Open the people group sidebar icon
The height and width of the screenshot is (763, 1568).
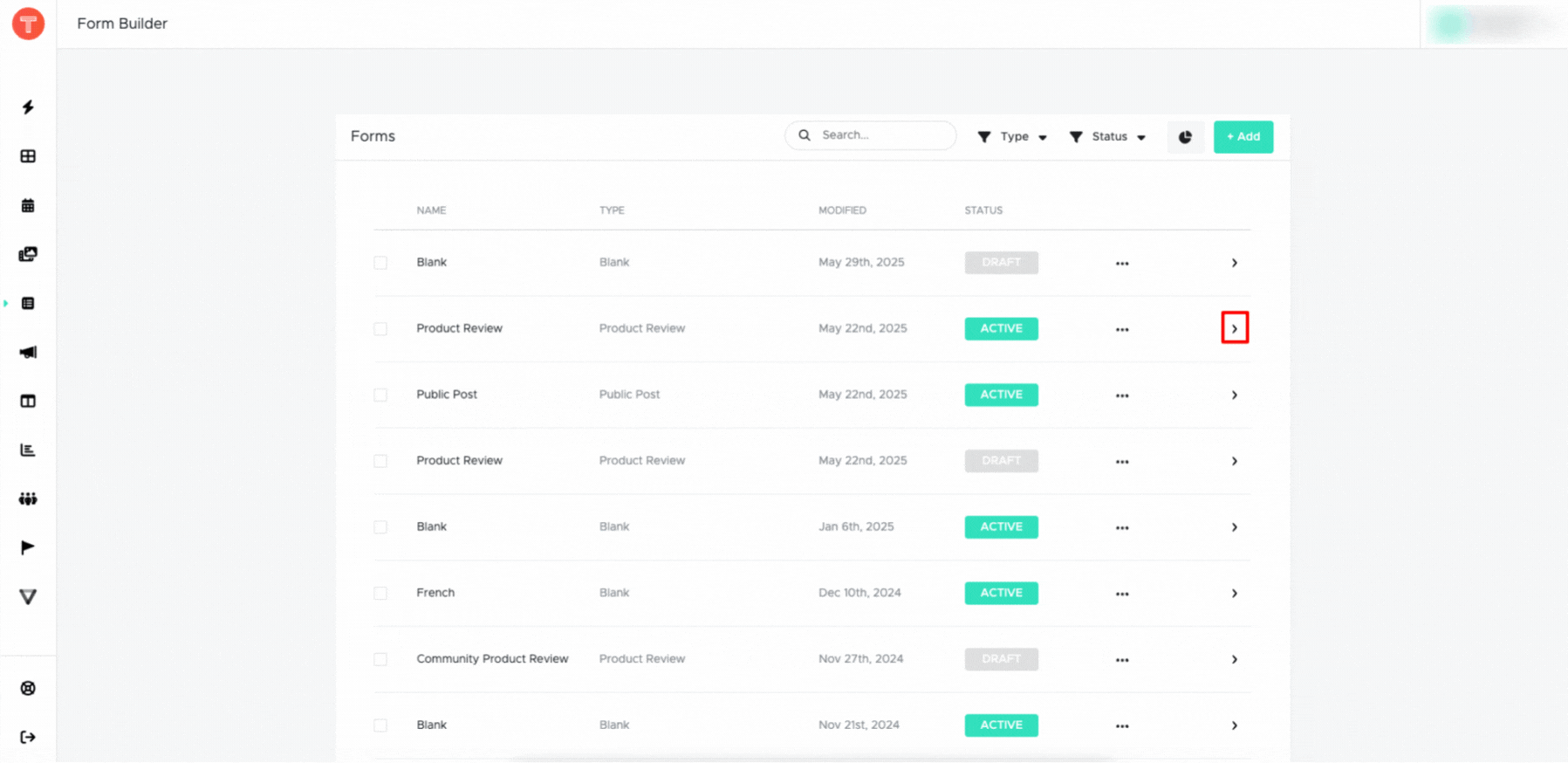tap(28, 499)
